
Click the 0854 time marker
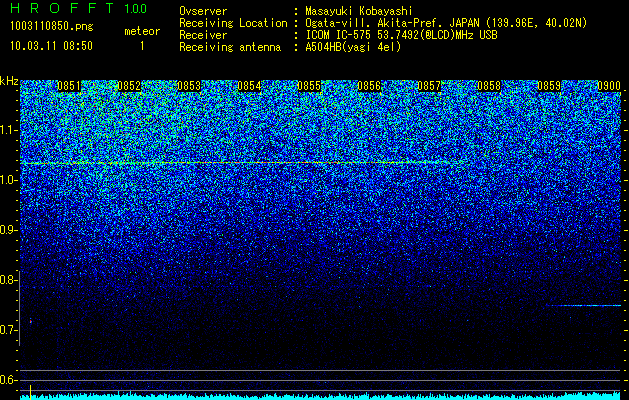pos(249,86)
